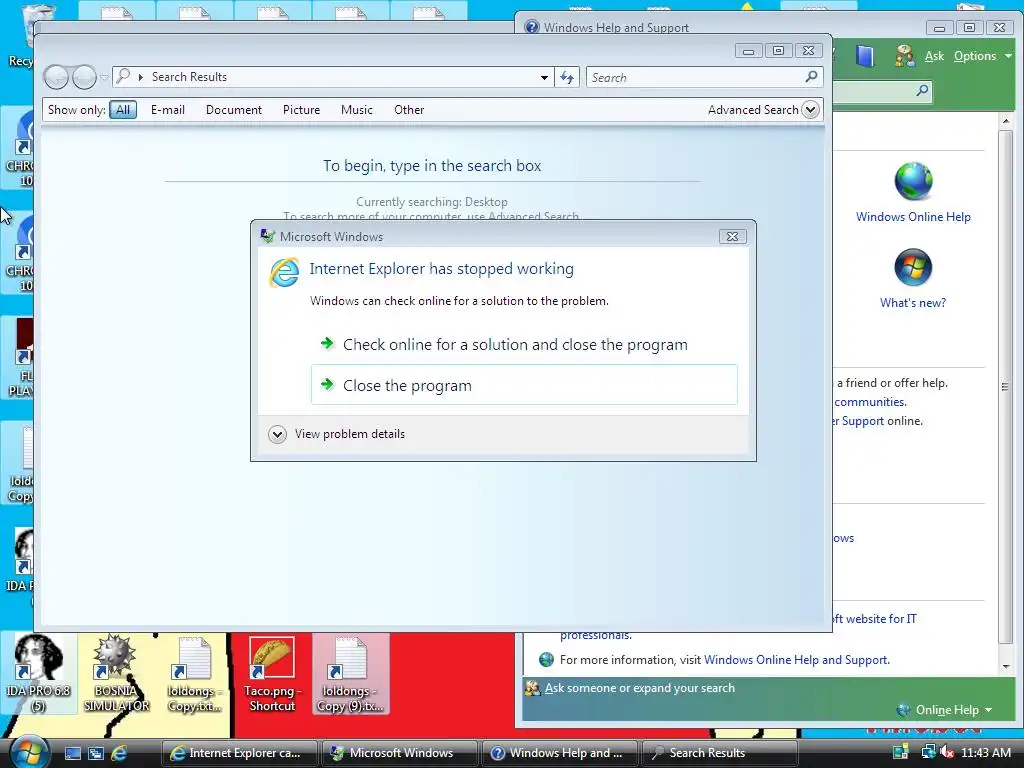Image resolution: width=1024 pixels, height=768 pixels.
Task: Click the question mark icon in Help title bar
Action: (x=532, y=27)
